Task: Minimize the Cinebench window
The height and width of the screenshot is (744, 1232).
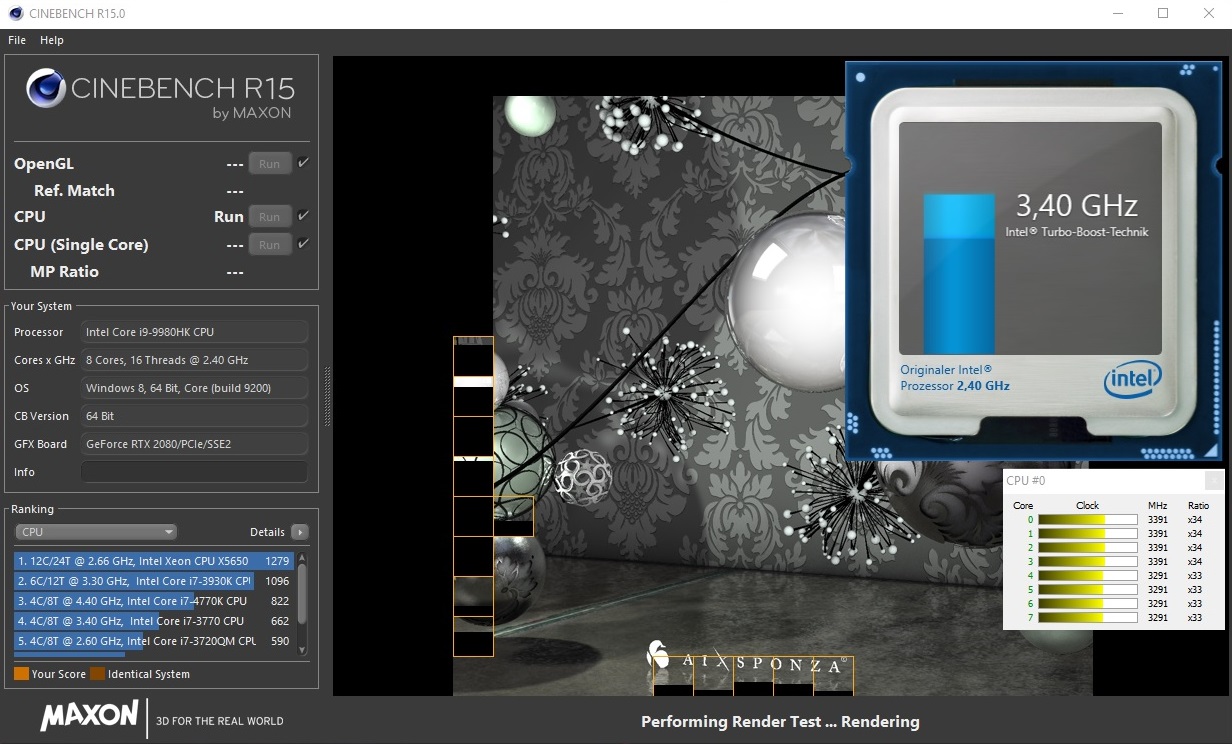Action: (1117, 14)
